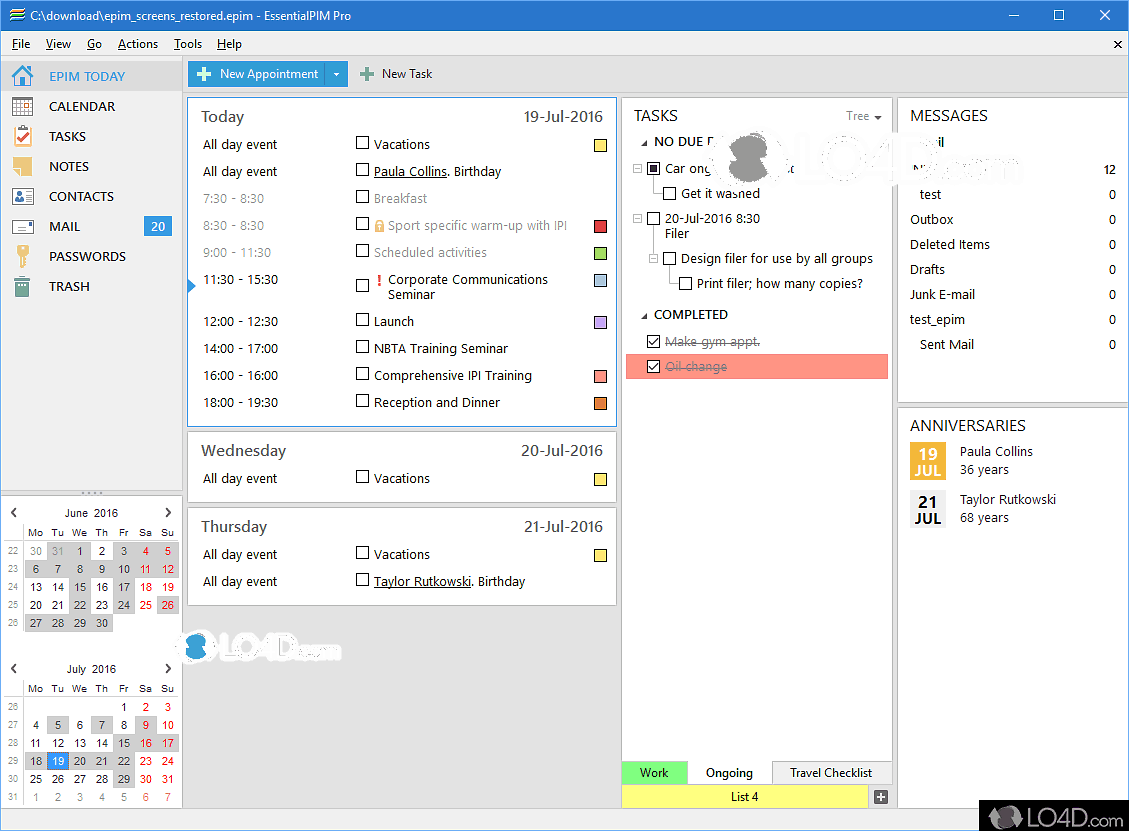Go to previous month from June 2016
This screenshot has width=1129, height=831.
[14, 513]
